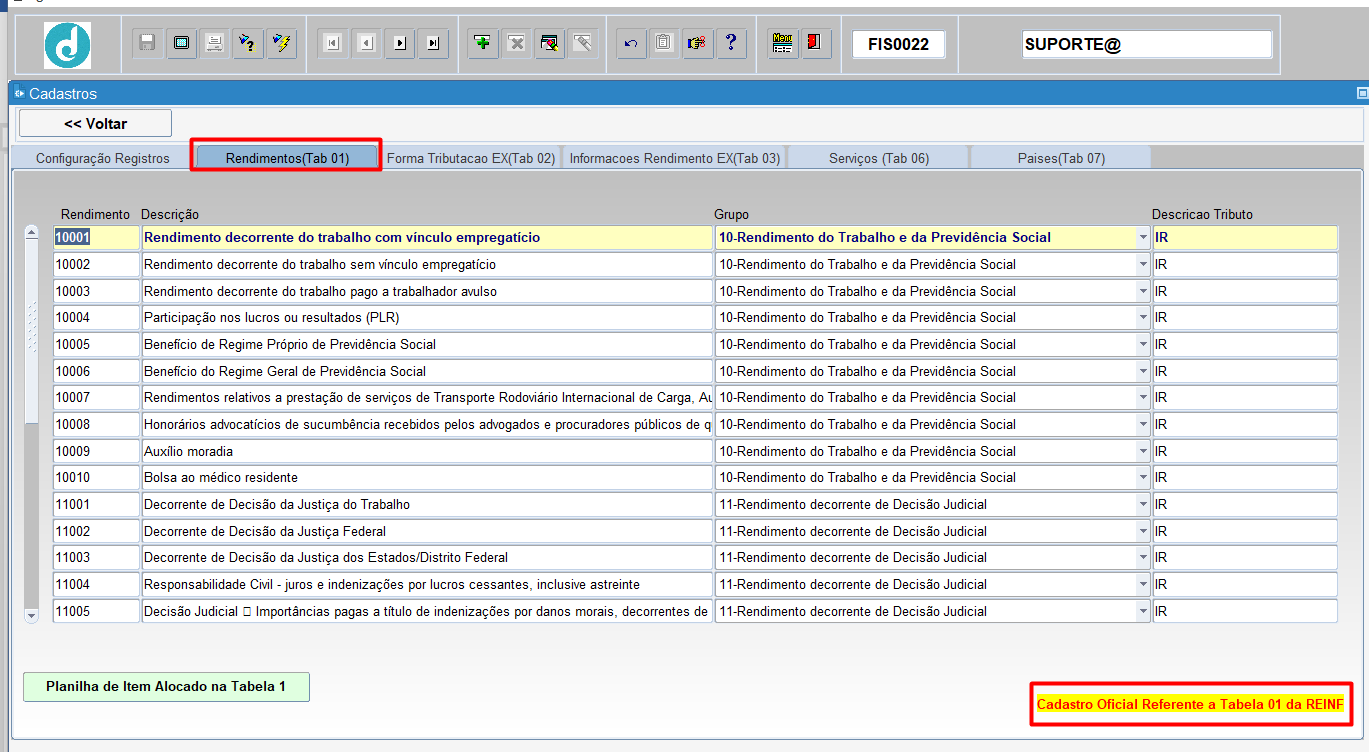Go to first record arrow icon
The width and height of the screenshot is (1369, 752).
click(x=333, y=43)
